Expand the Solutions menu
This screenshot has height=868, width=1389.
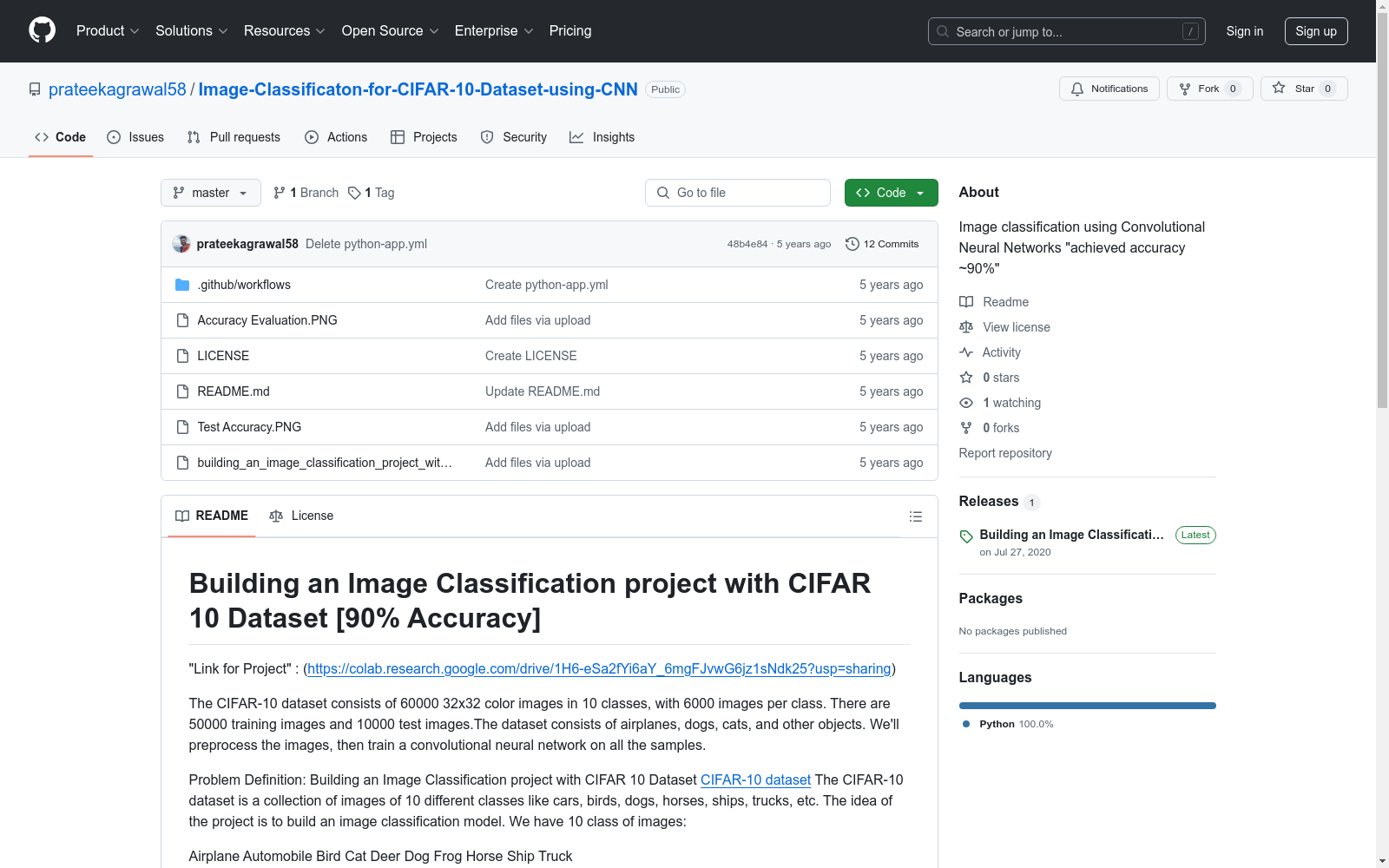tap(192, 31)
